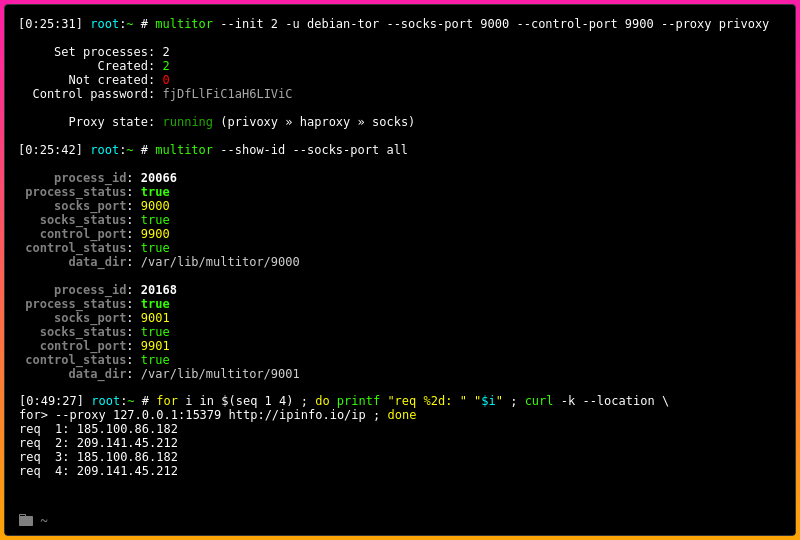This screenshot has width=800, height=540.
Task: Click the 'multitor --init' command word
Action: click(x=184, y=24)
